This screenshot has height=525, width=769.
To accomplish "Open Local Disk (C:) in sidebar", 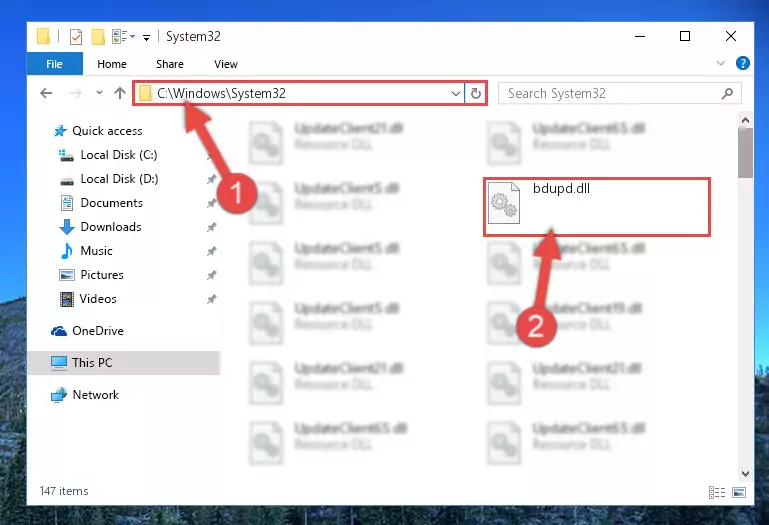I will [x=119, y=155].
